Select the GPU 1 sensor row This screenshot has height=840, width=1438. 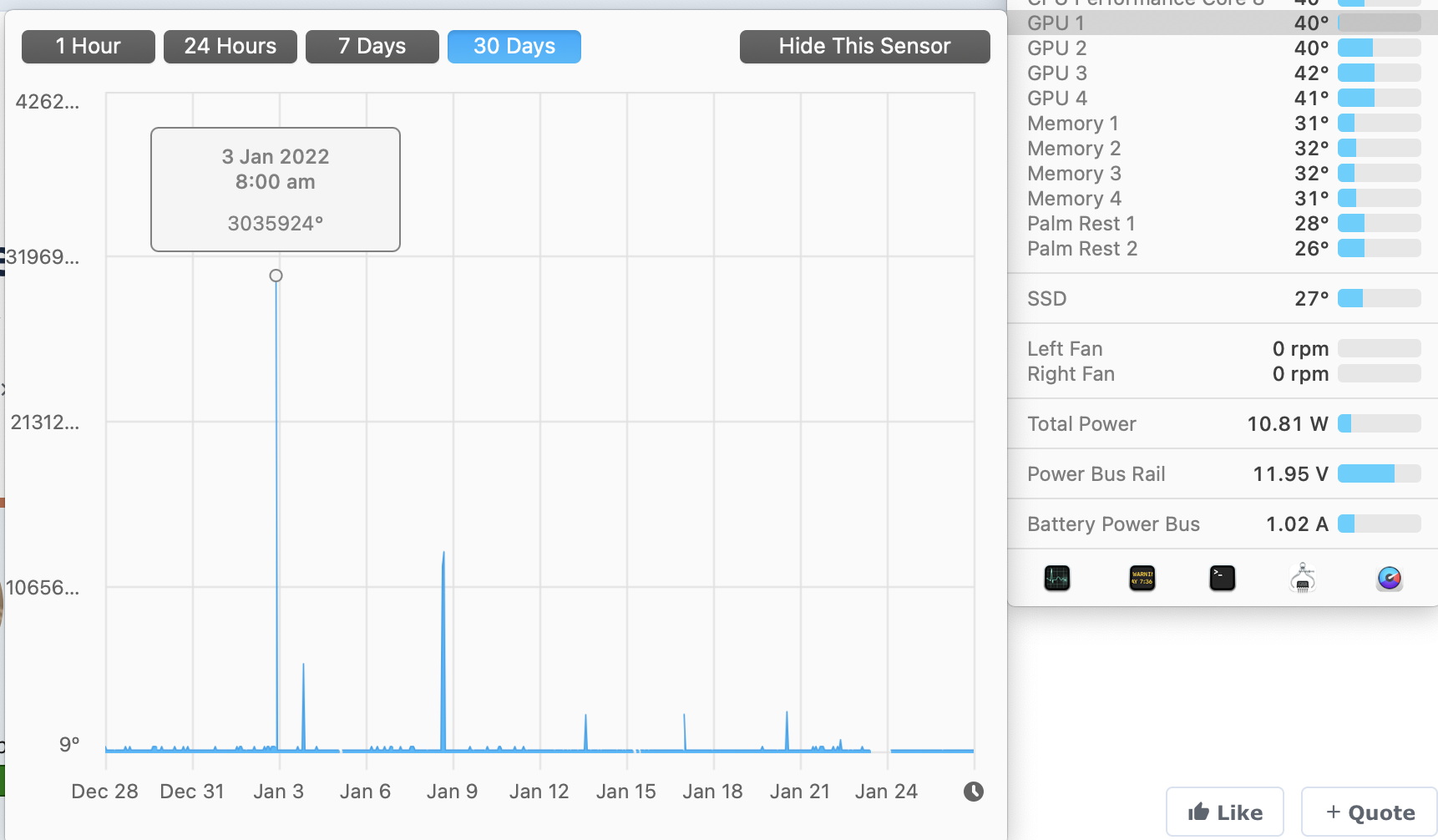pyautogui.click(x=1223, y=23)
